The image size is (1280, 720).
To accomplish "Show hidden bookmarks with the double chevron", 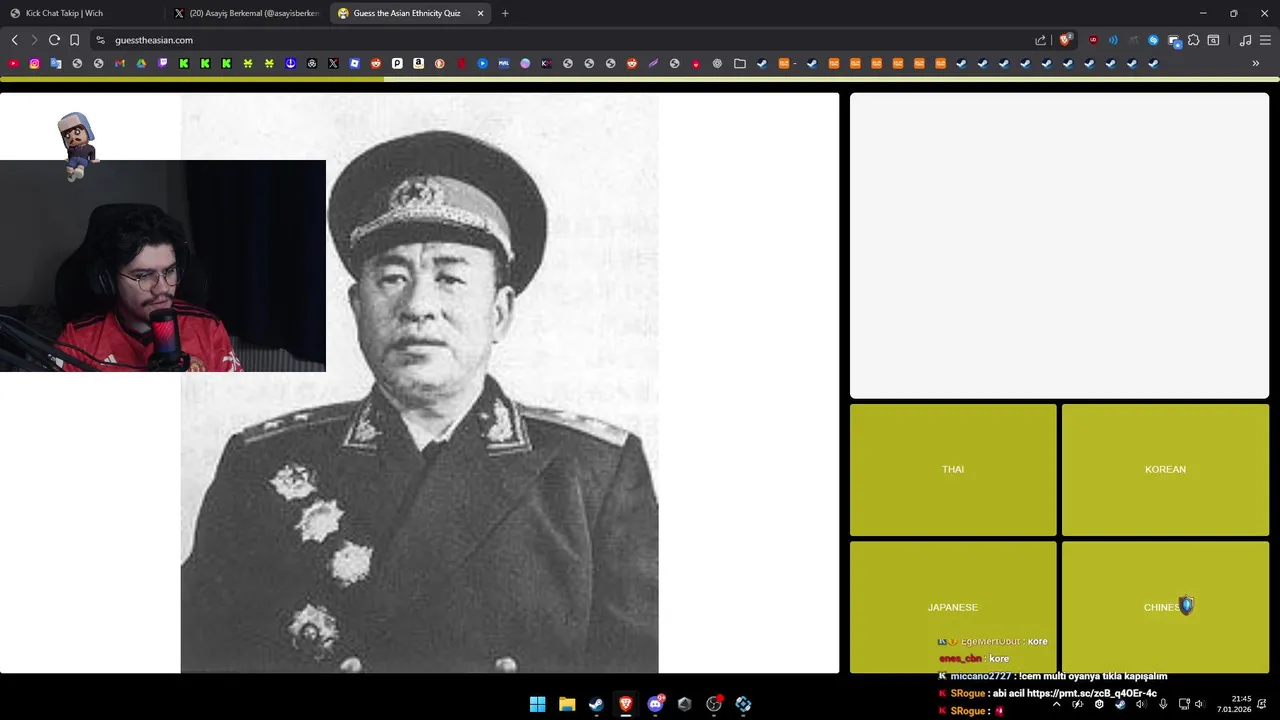I will pos(1256,63).
